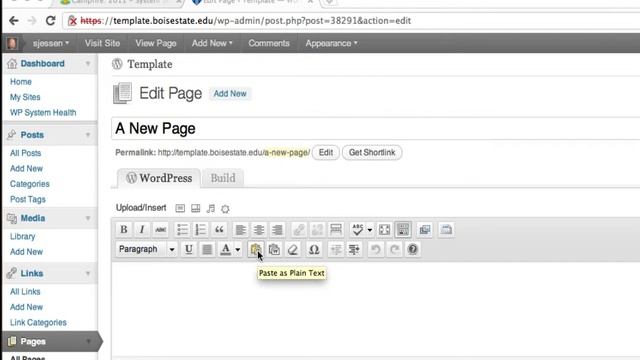
Task: Insert the More tag
Action: point(336,229)
